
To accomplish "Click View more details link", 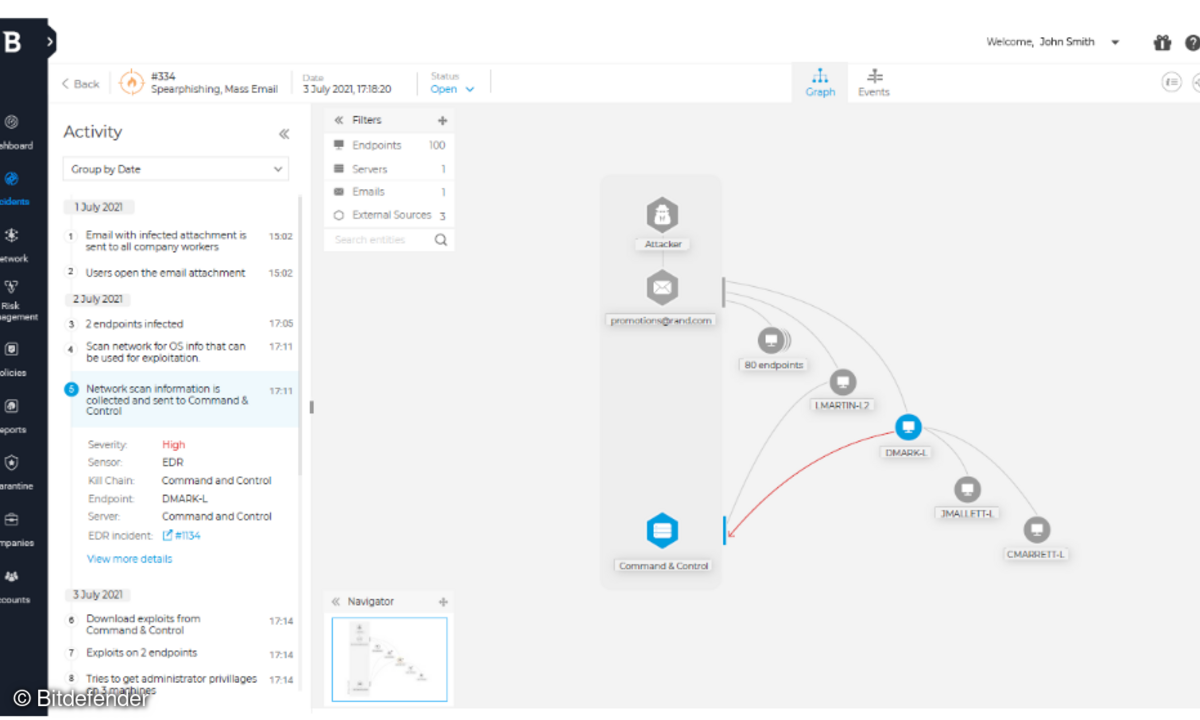I will pyautogui.click(x=129, y=559).
